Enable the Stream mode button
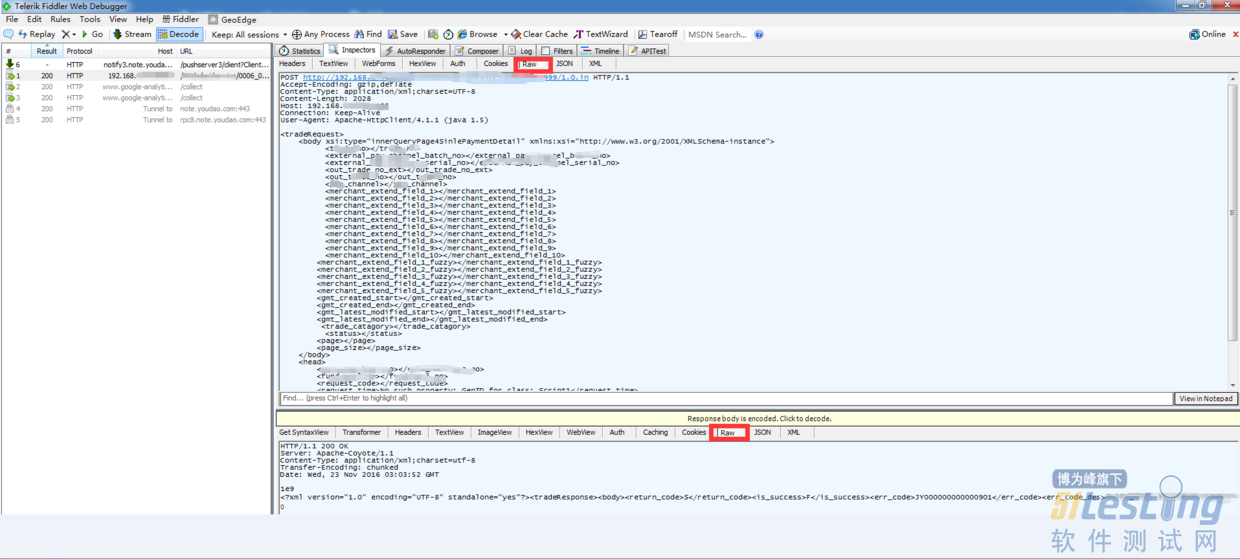1240x559 pixels. click(131, 34)
